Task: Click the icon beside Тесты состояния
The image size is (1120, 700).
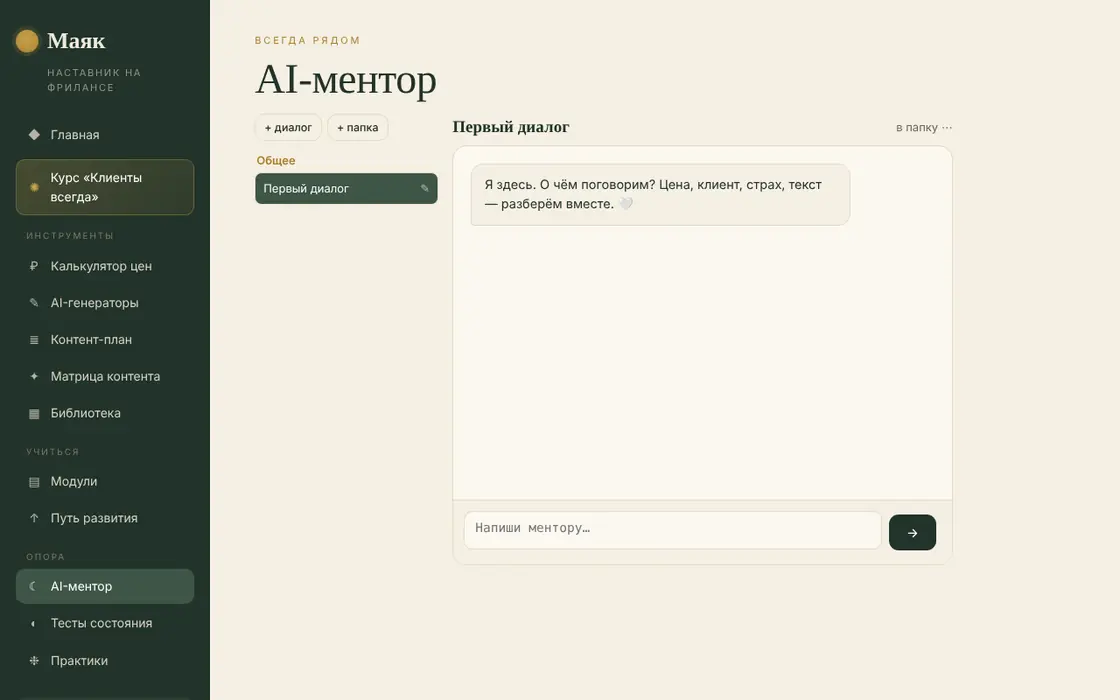Action: 34,624
